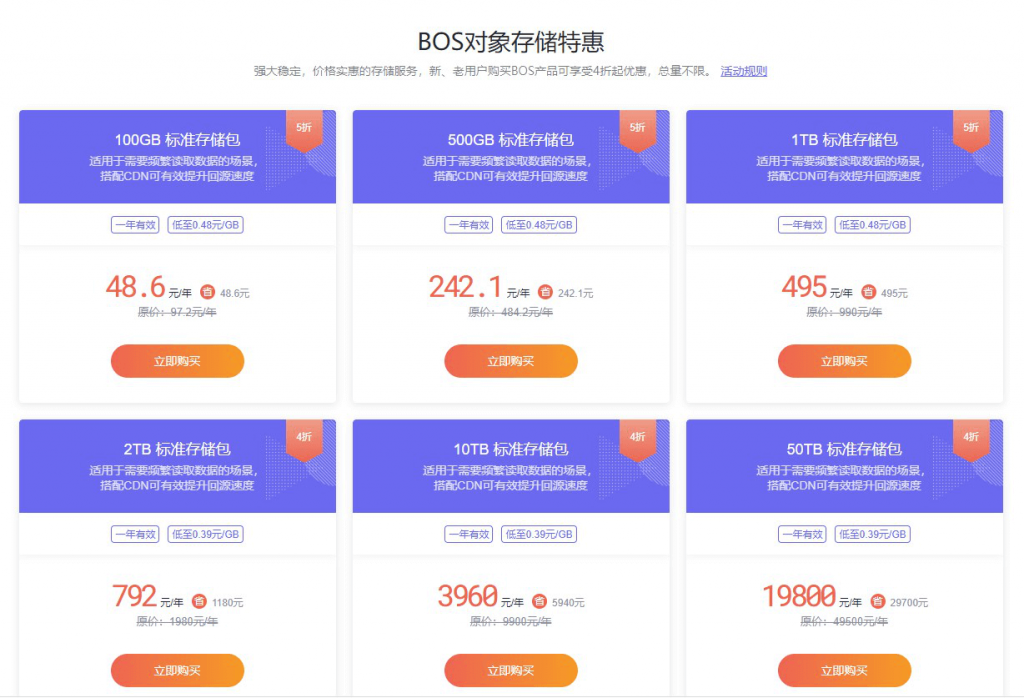Click 立即购买 on the 1TB storage package

845,361
